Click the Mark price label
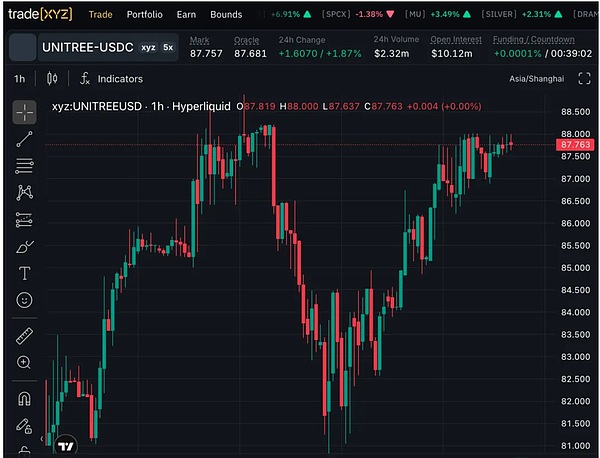 pos(199,40)
